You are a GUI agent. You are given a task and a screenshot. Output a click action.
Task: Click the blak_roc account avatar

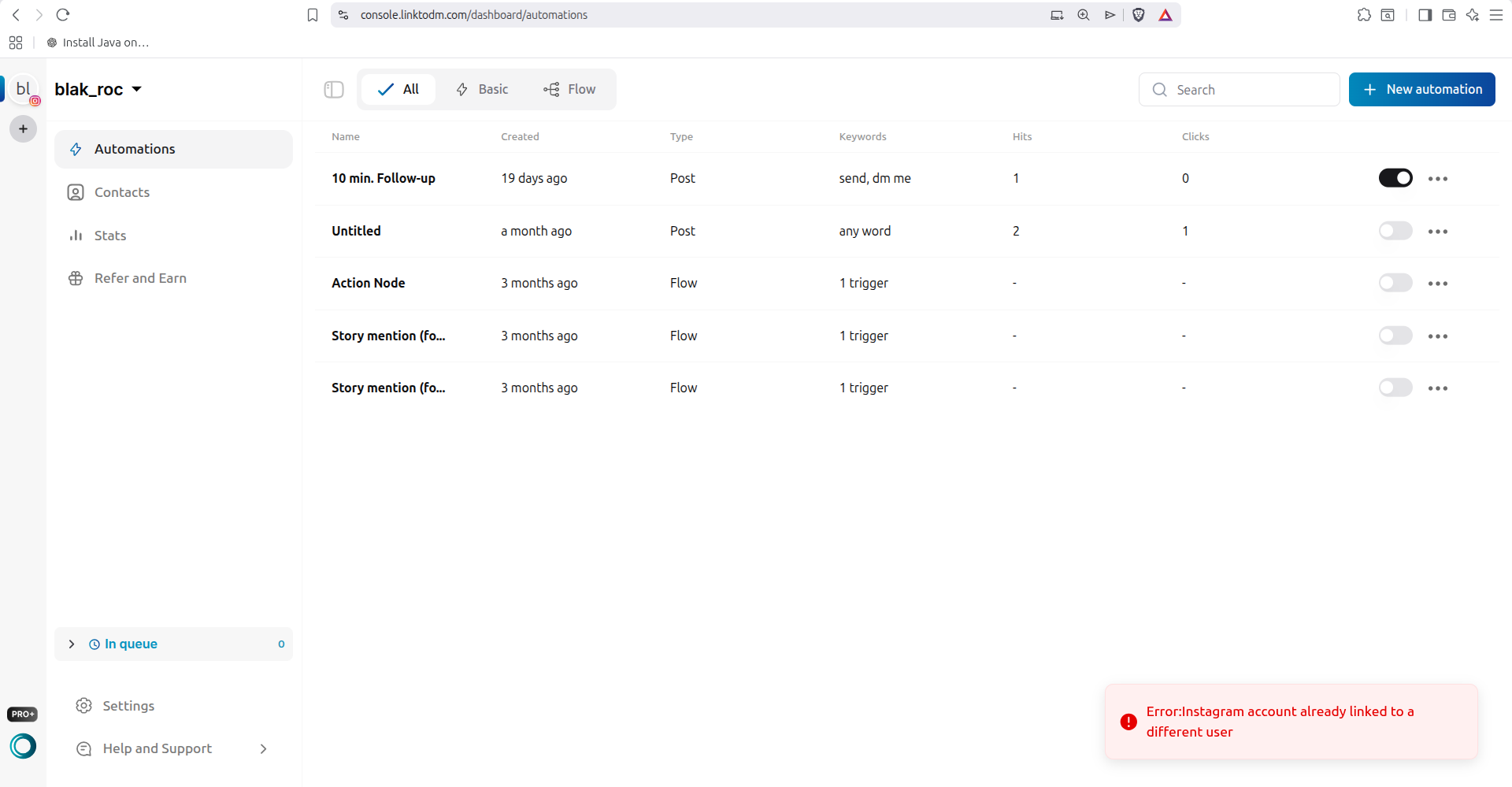(24, 89)
